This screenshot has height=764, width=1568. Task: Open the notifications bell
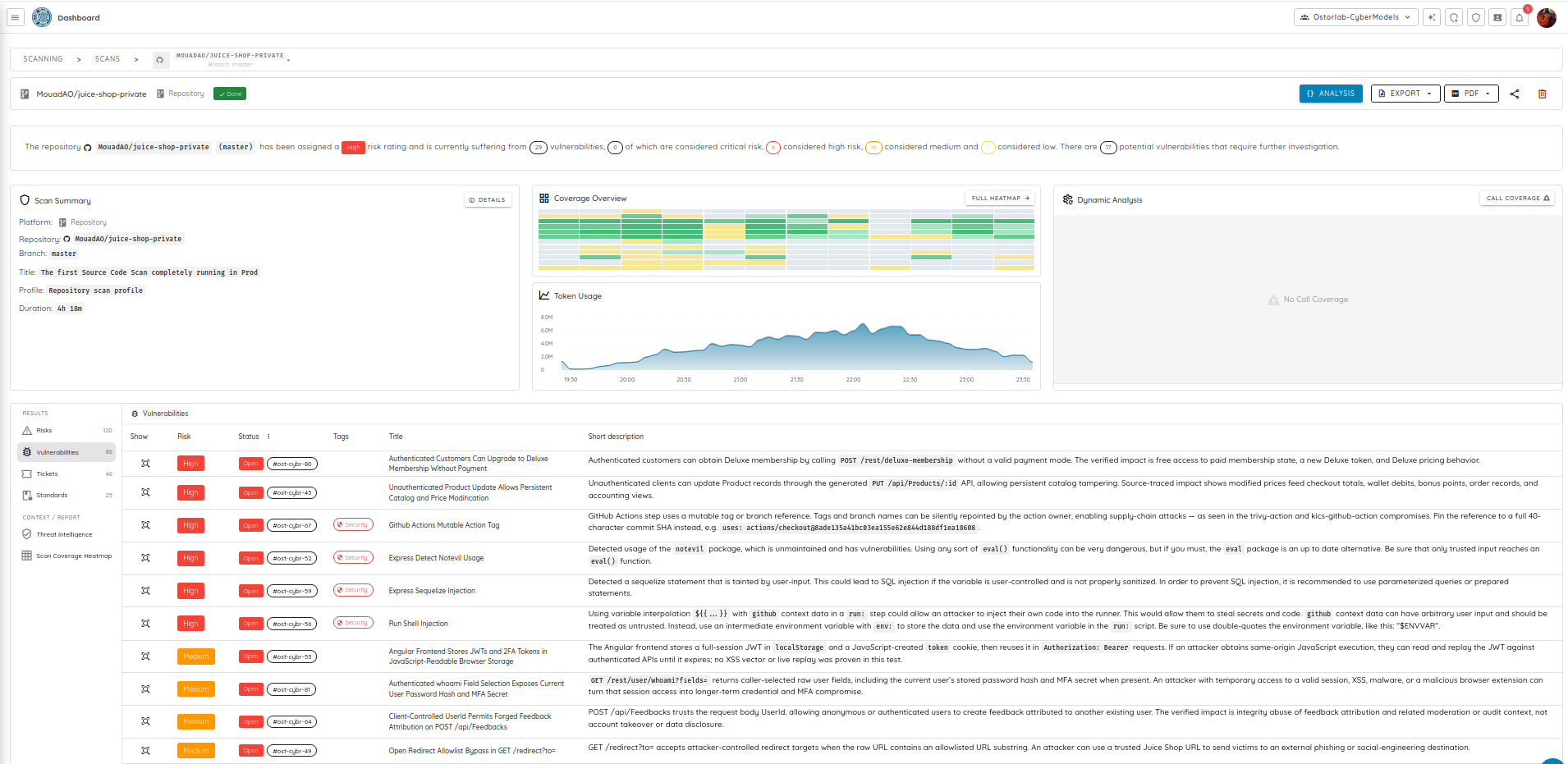point(1520,17)
